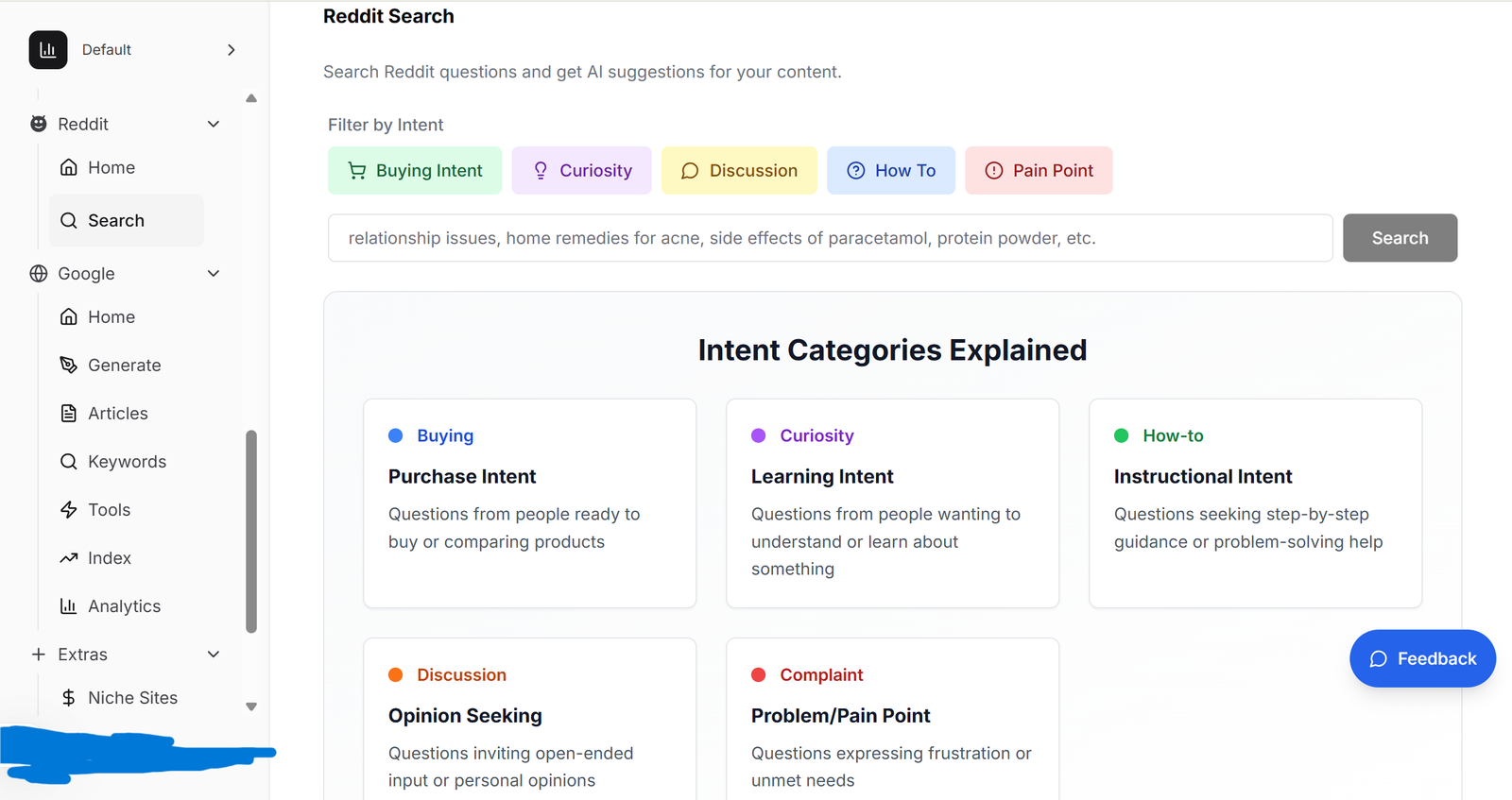The image size is (1512, 800).
Task: Toggle the Curiosity filter chip
Action: (581, 171)
